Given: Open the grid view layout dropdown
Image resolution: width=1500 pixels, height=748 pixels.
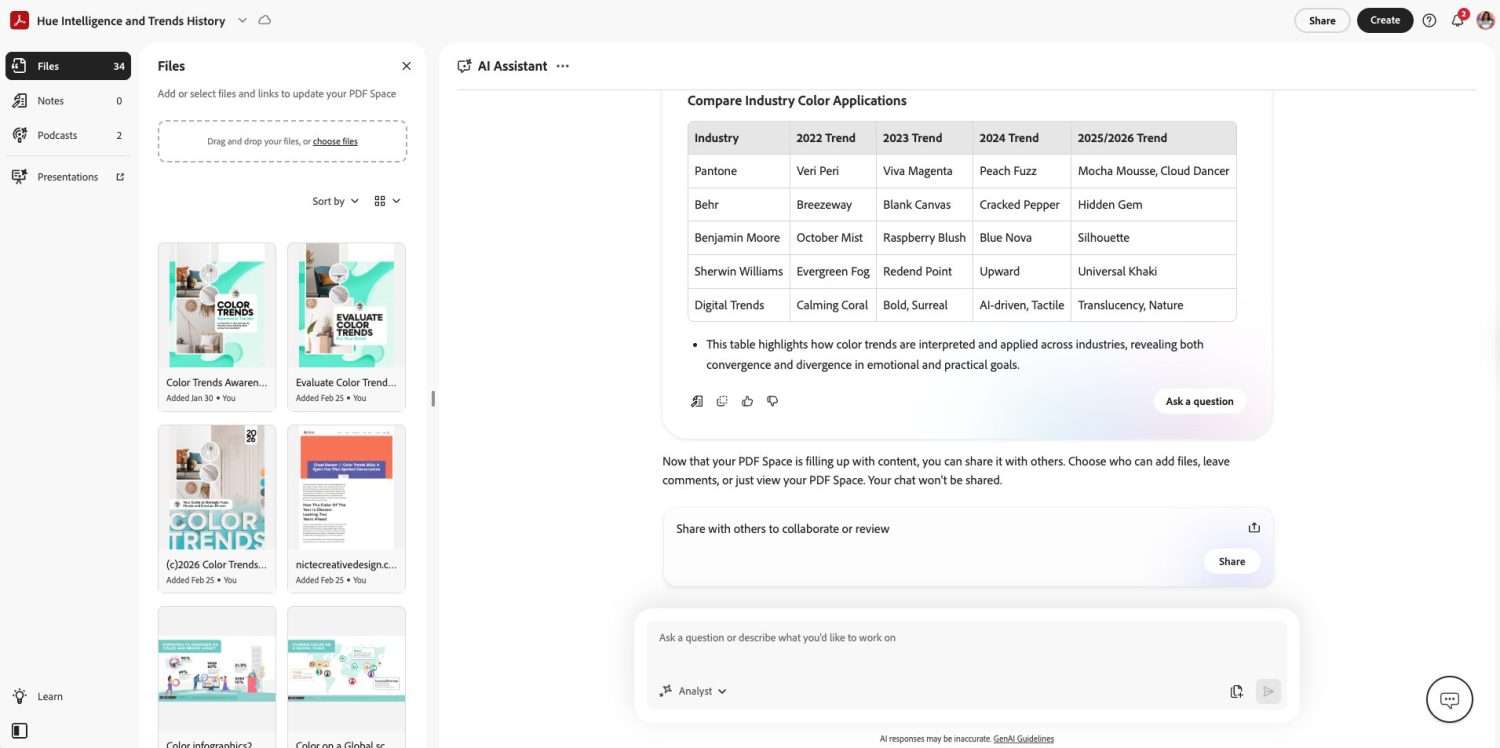Looking at the screenshot, I should [387, 201].
